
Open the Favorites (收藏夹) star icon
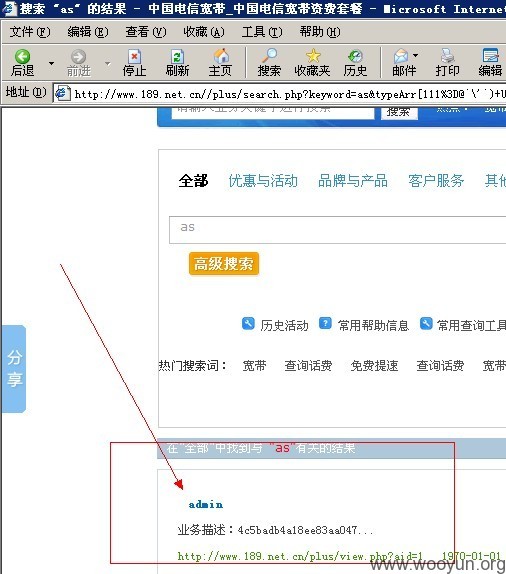click(x=313, y=56)
